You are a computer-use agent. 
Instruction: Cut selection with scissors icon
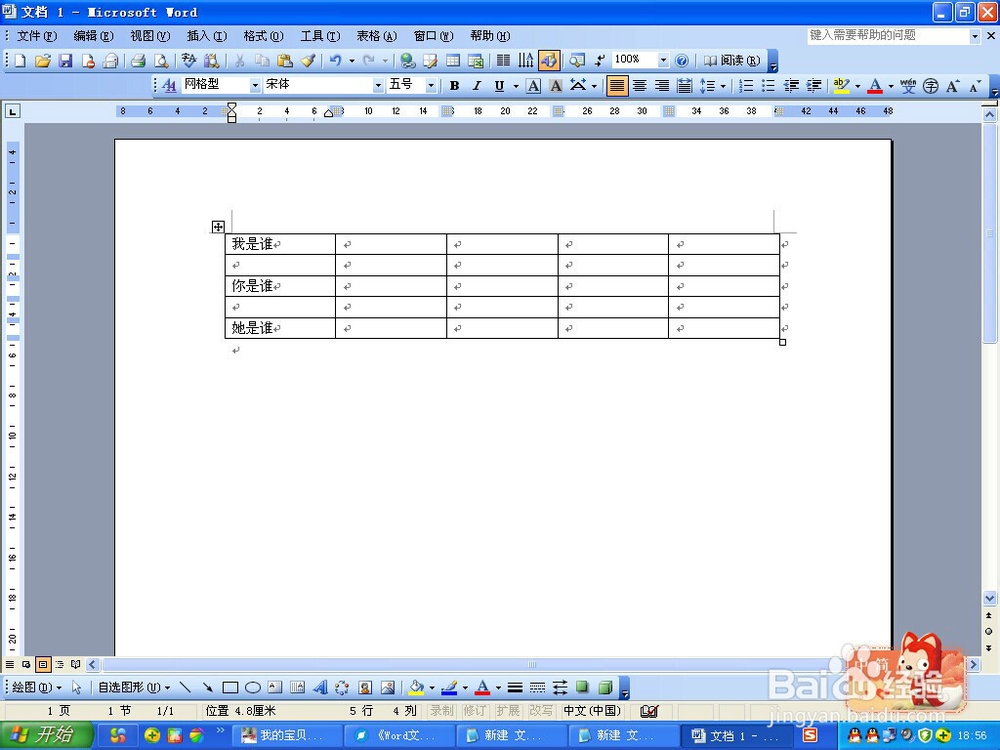click(x=239, y=61)
